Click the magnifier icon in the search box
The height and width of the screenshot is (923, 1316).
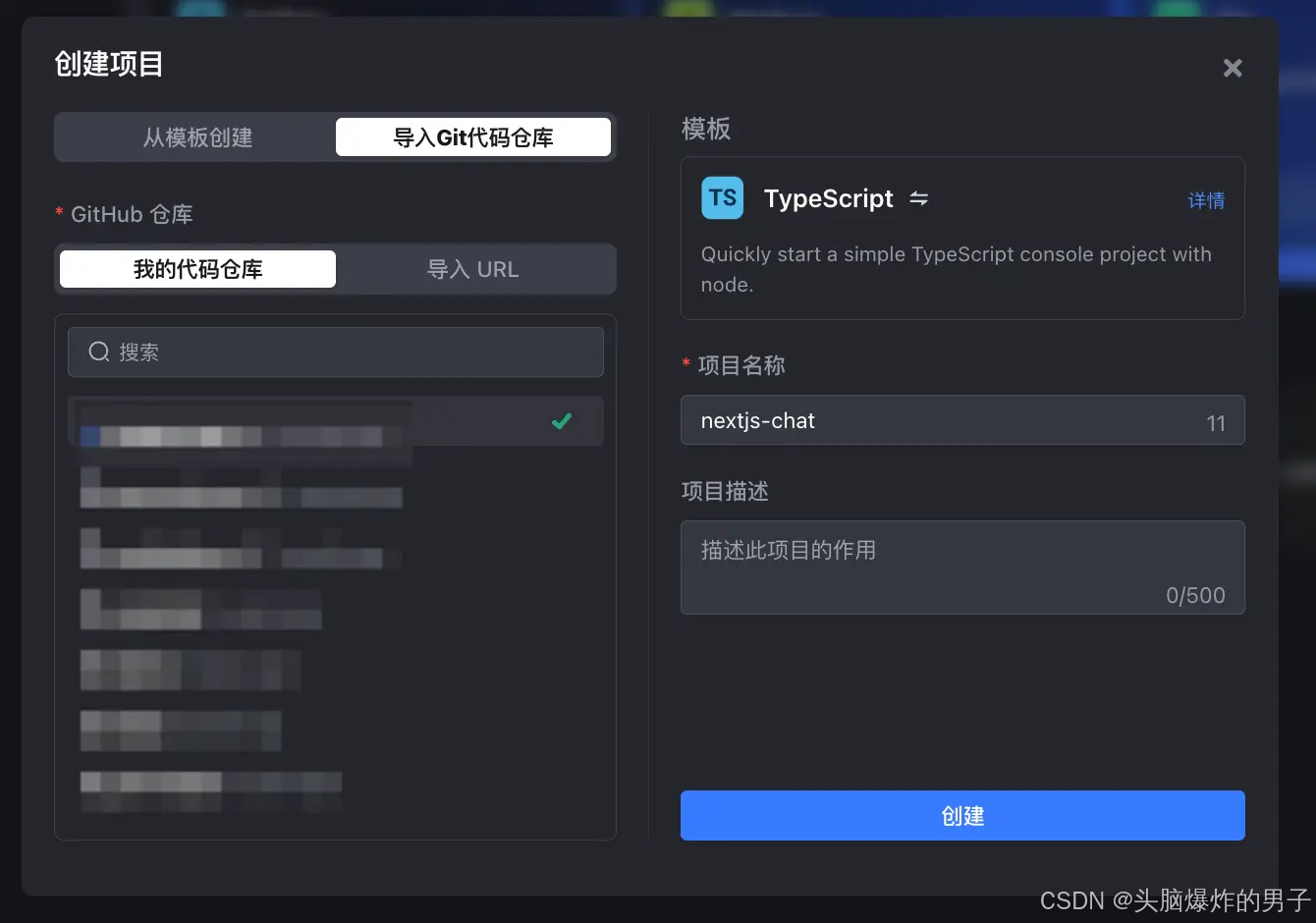98,352
